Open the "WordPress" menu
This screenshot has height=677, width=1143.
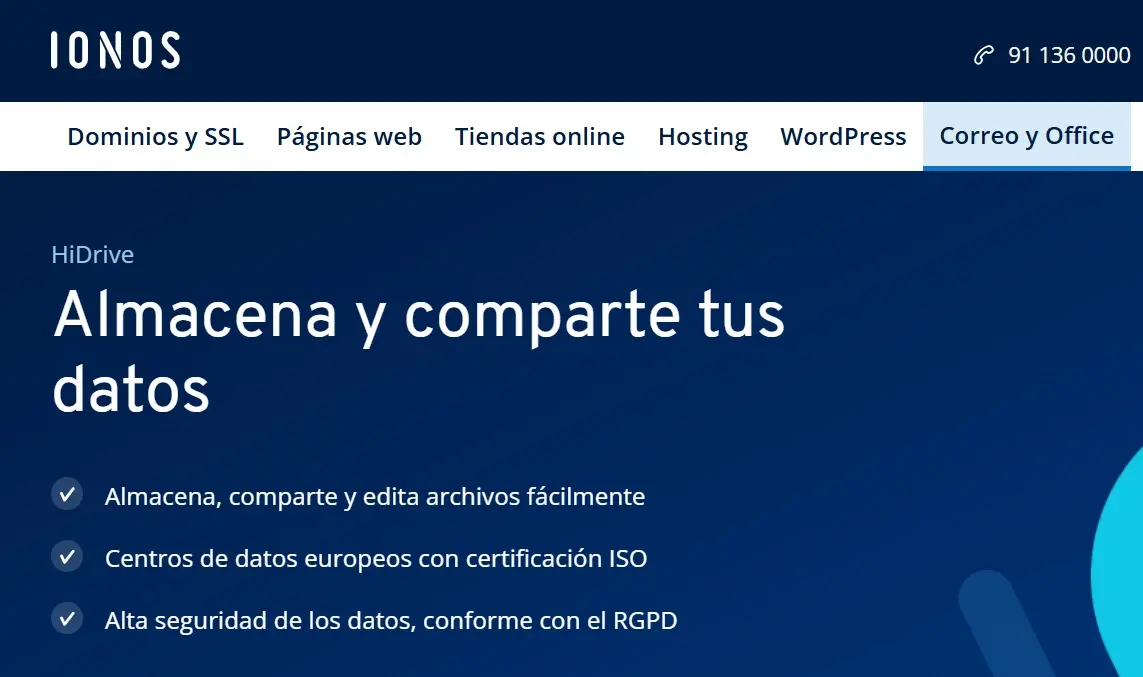[x=843, y=136]
